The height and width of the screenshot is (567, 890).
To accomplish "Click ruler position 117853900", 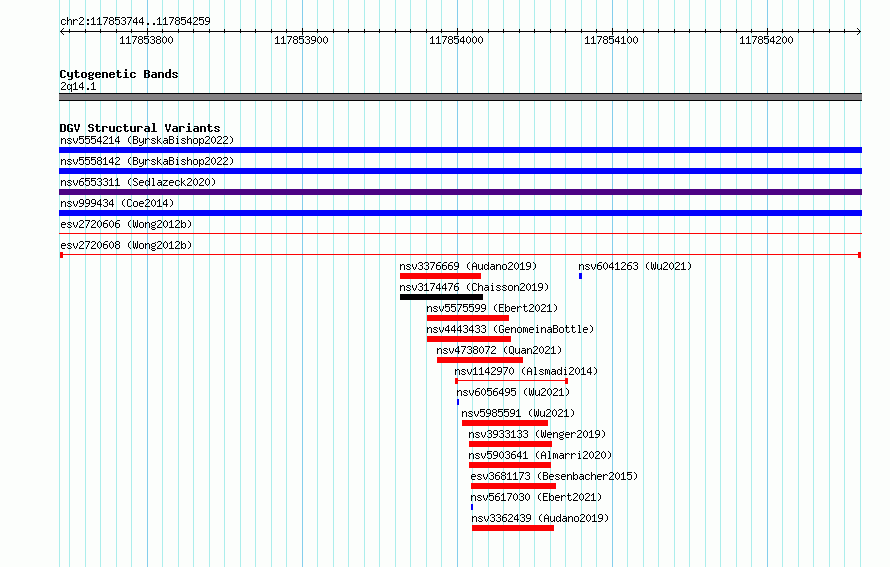I will [301, 40].
